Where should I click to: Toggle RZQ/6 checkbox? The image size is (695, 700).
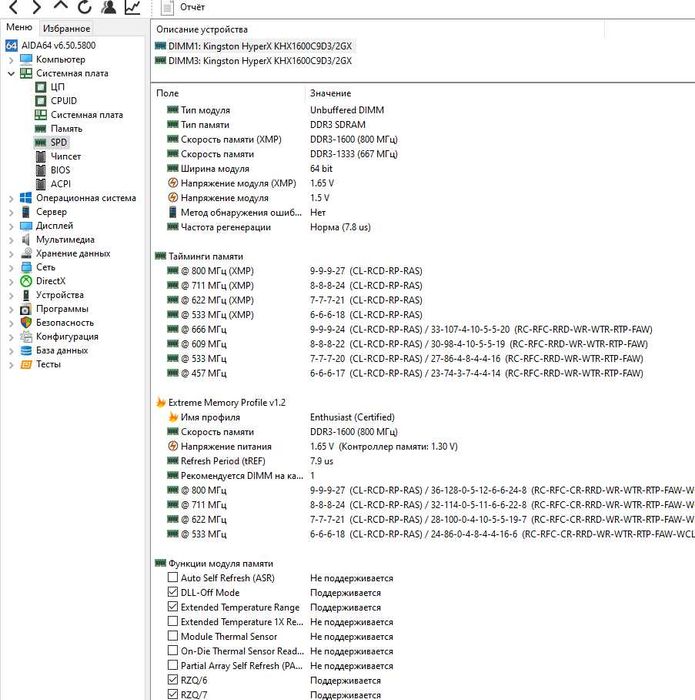click(x=173, y=679)
